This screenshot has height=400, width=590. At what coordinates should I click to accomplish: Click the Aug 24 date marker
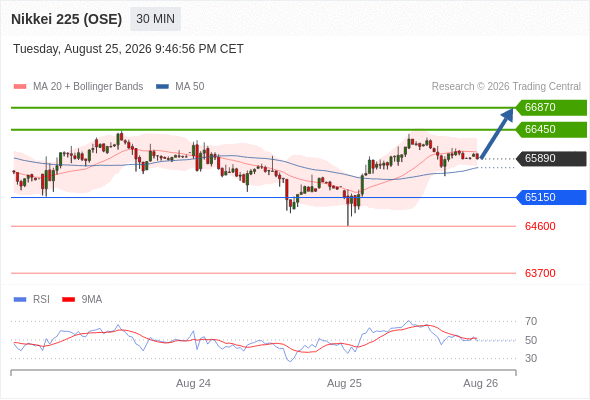tap(193, 383)
